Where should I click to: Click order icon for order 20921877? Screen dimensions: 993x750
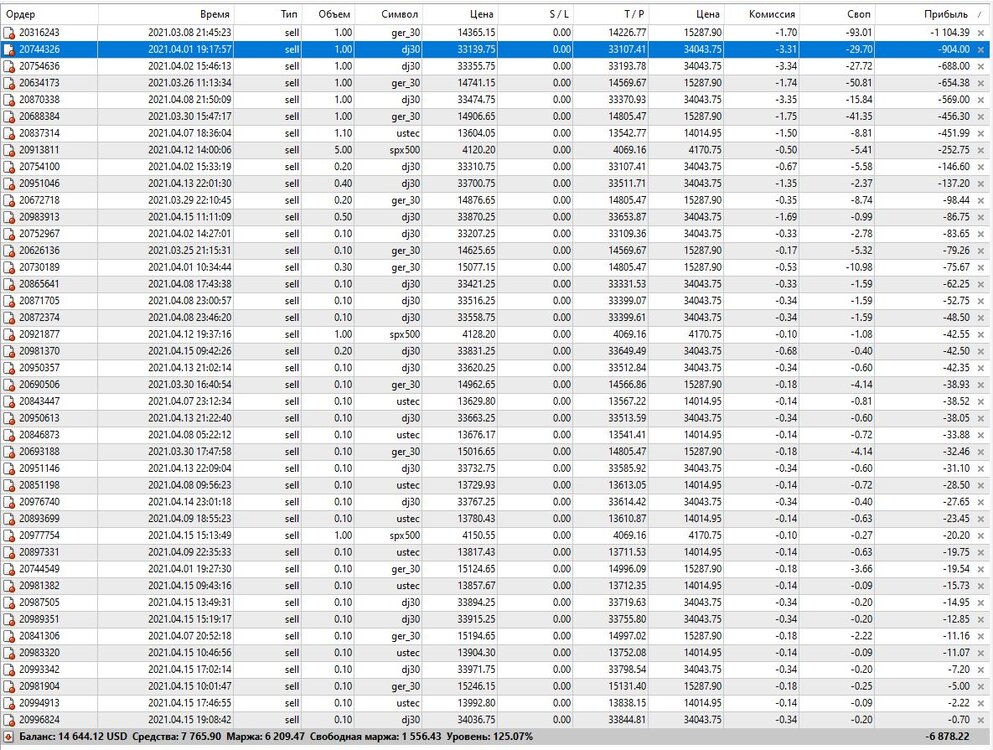tap(9, 334)
